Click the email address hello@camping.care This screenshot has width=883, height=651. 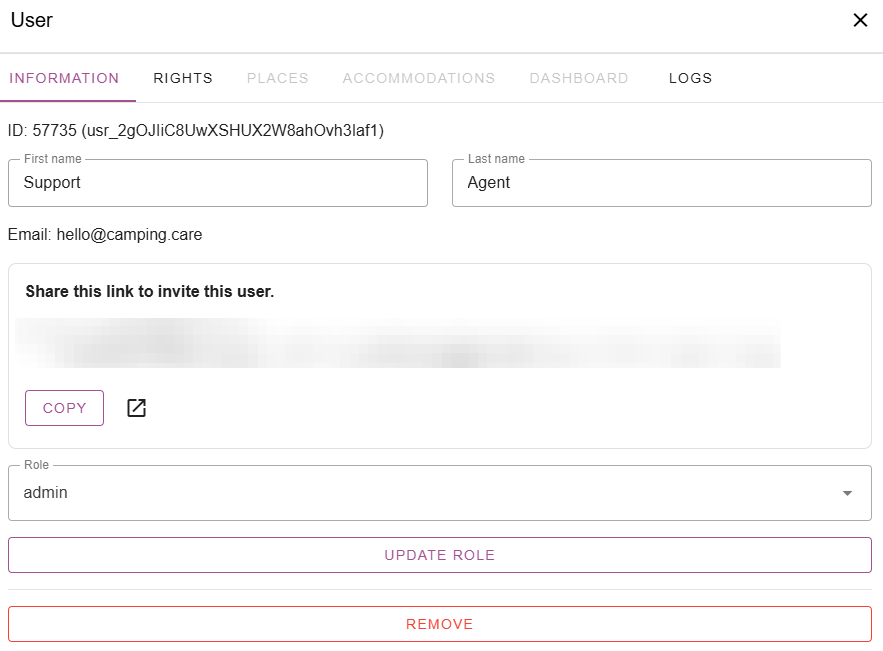129,235
